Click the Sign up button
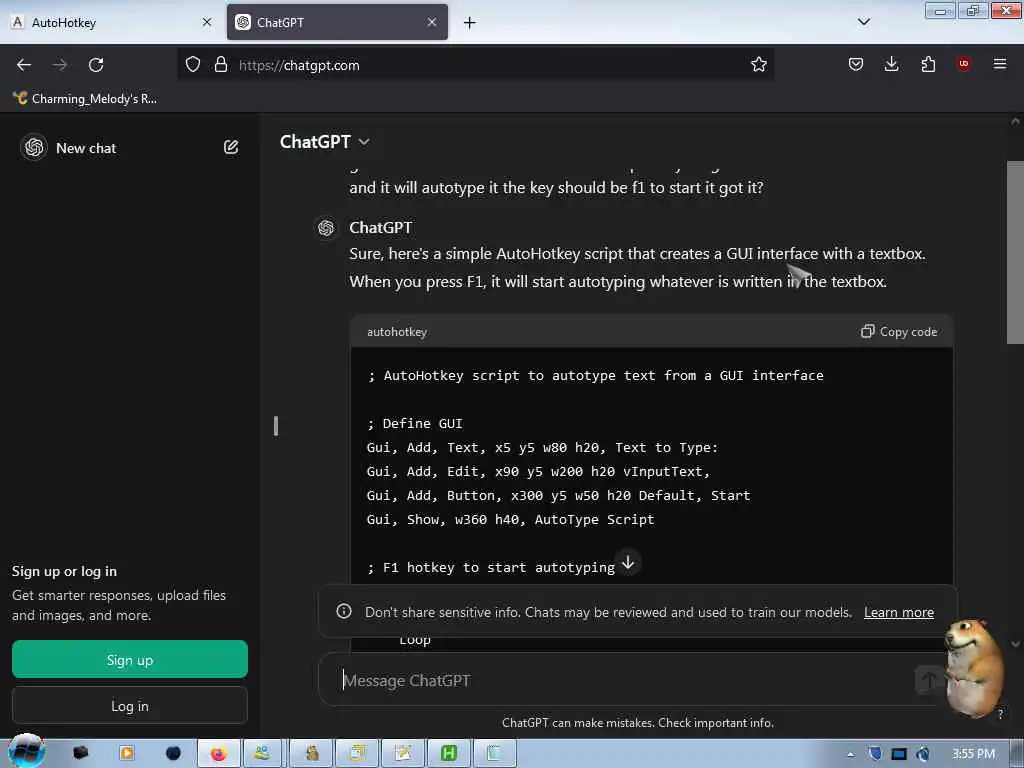This screenshot has width=1024, height=768. (x=130, y=660)
